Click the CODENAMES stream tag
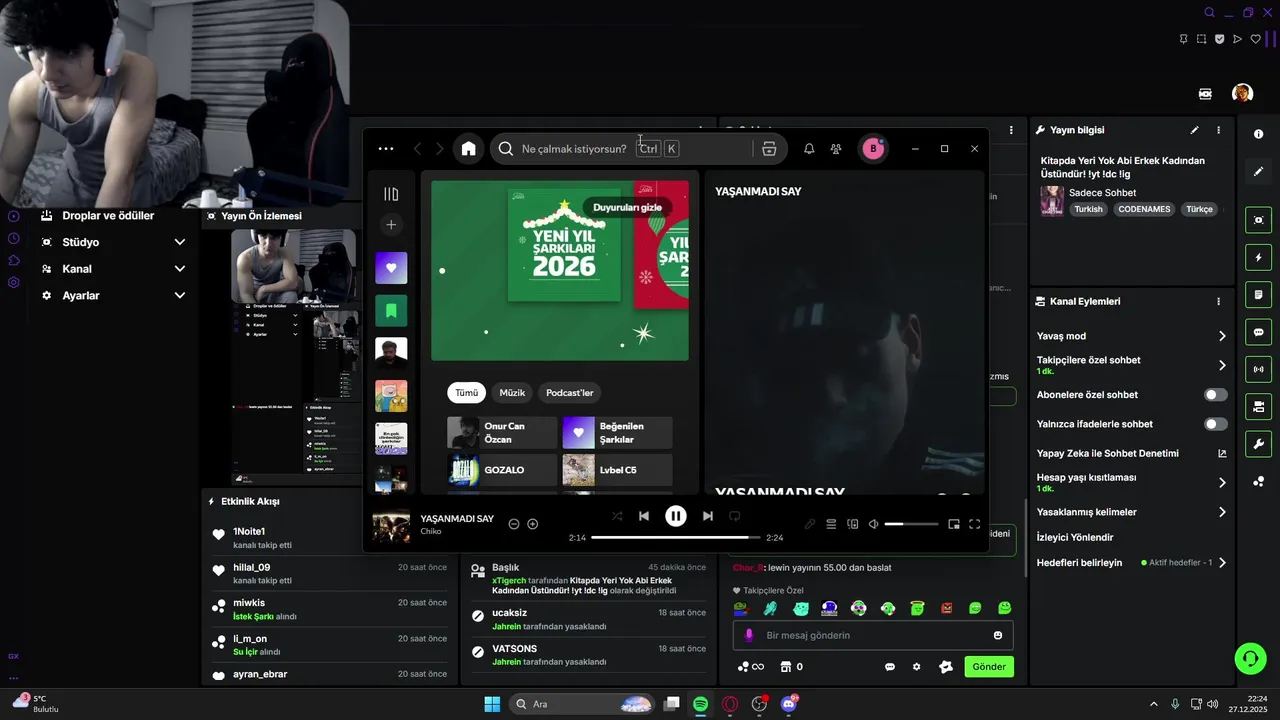 pyautogui.click(x=1144, y=210)
